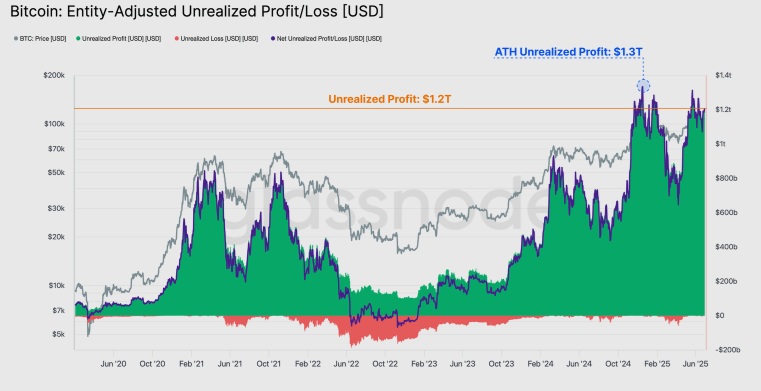Click the orange Unrealized Profit: $1.2T label
Screen dimensions: 761x391
(390, 99)
